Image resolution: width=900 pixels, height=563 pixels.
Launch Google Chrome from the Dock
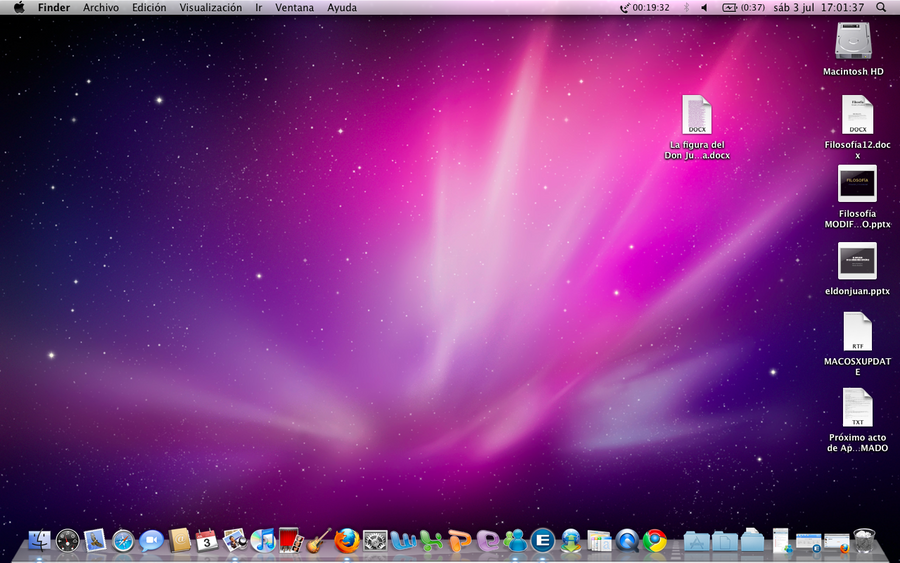click(x=655, y=541)
